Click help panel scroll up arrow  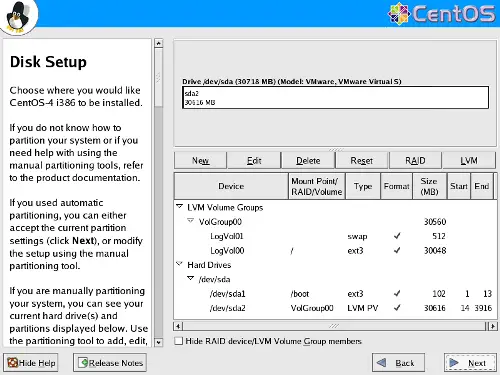(159, 43)
